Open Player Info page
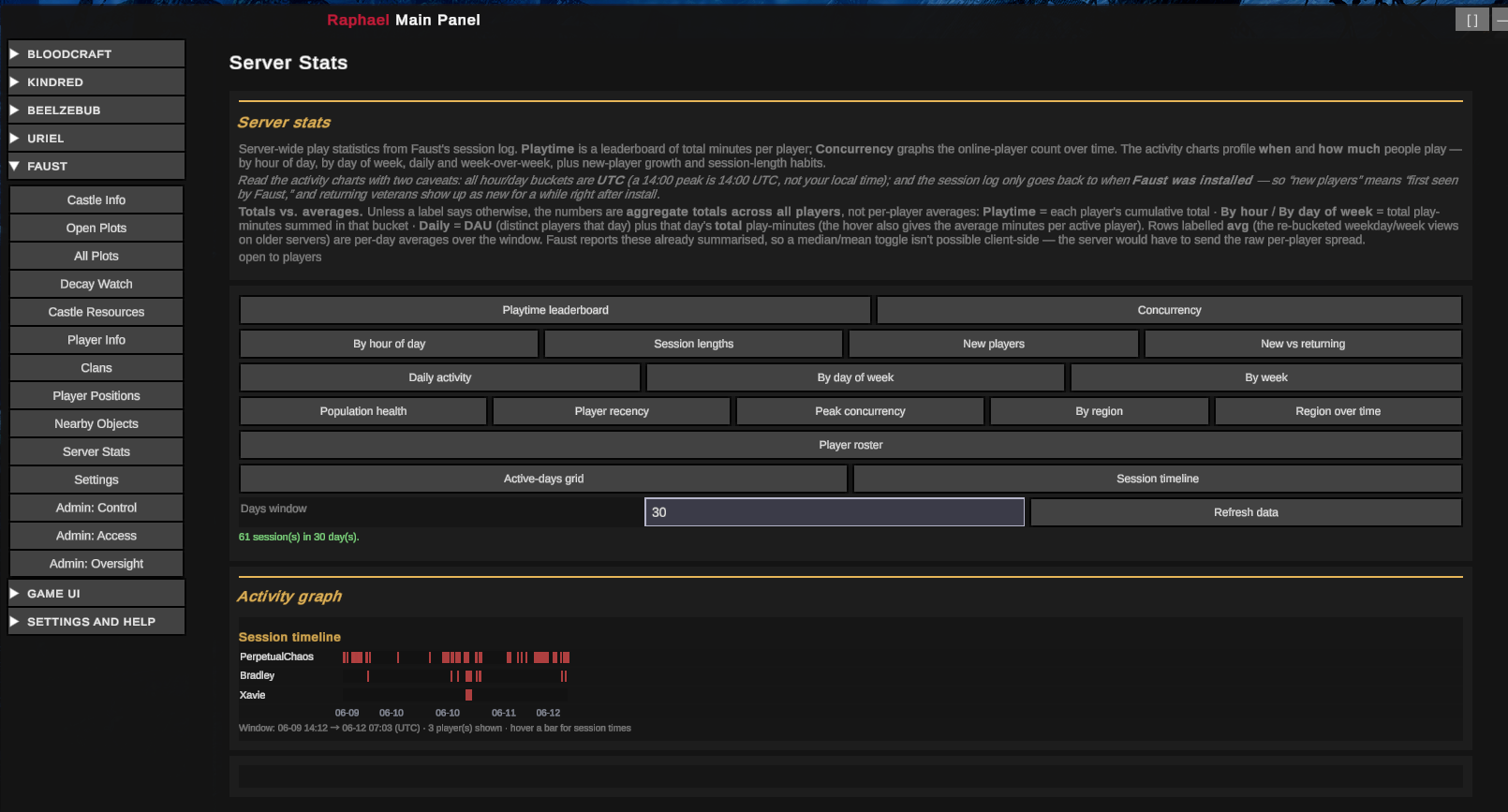Viewport: 1508px width, 812px height. click(96, 340)
